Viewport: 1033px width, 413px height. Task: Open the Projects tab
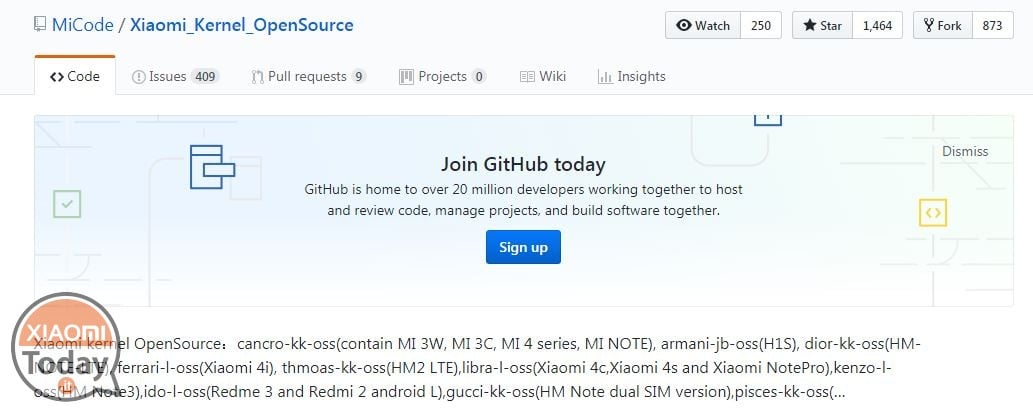click(443, 76)
